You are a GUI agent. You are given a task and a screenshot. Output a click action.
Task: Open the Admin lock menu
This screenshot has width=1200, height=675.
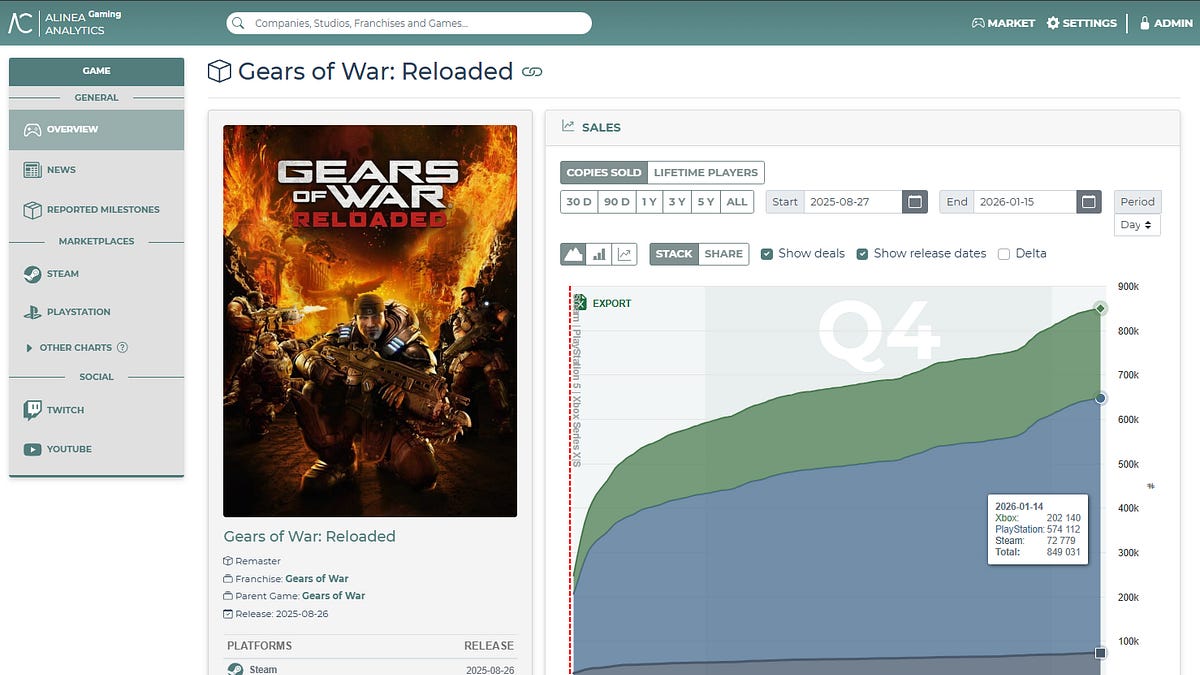point(1166,23)
